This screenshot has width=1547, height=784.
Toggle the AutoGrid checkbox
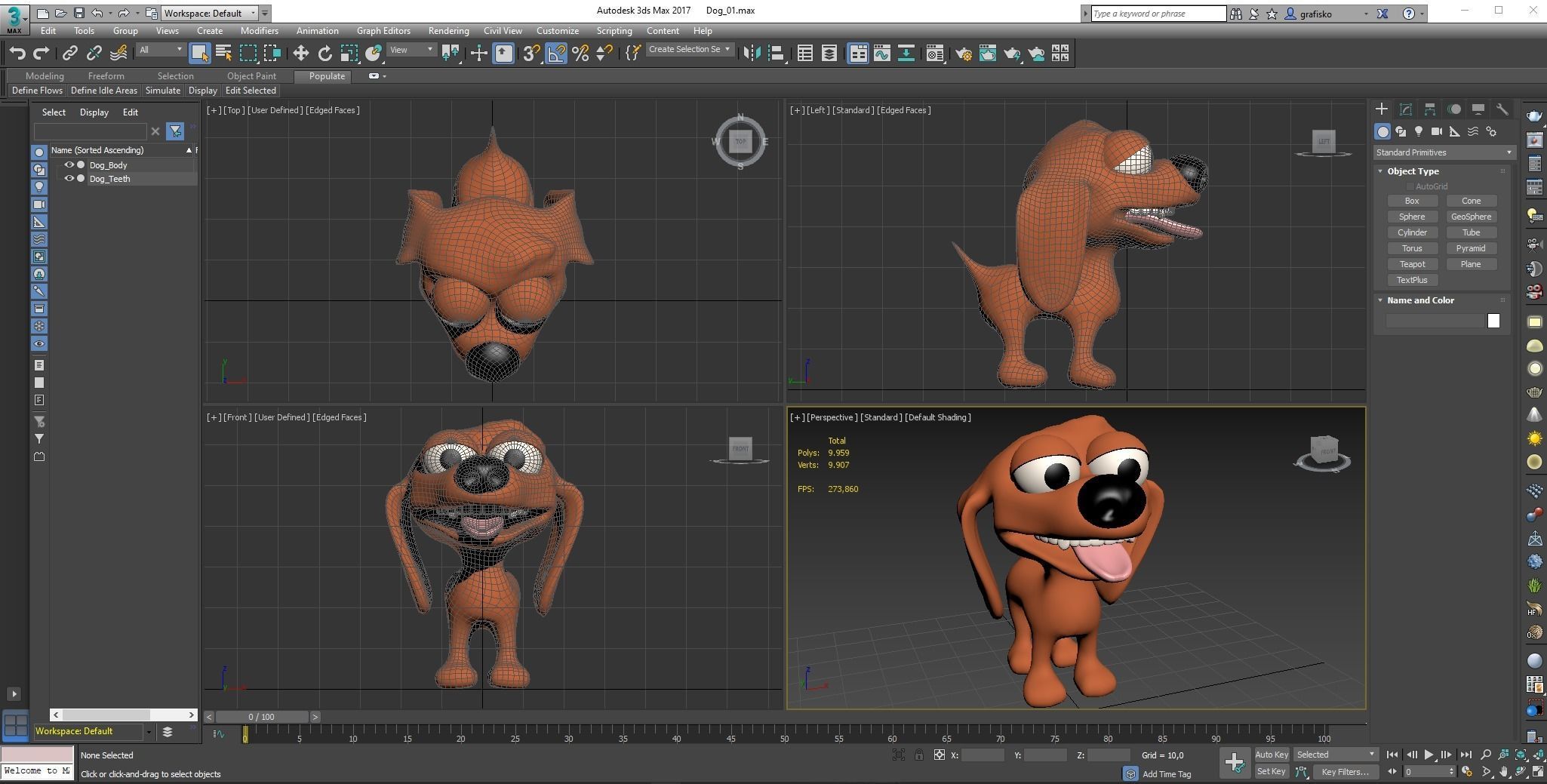click(1409, 186)
